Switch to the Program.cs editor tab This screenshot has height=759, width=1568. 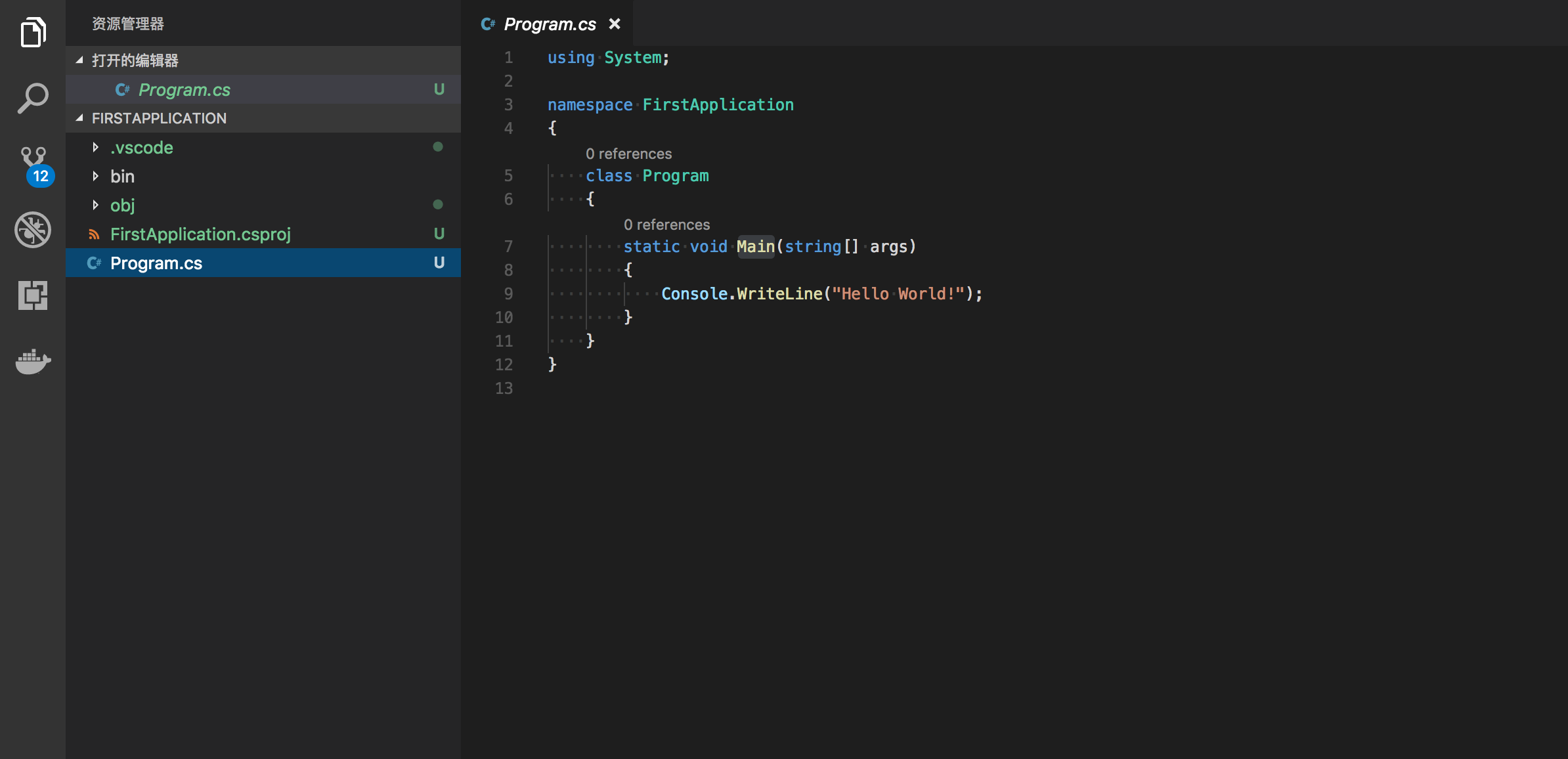pos(550,24)
